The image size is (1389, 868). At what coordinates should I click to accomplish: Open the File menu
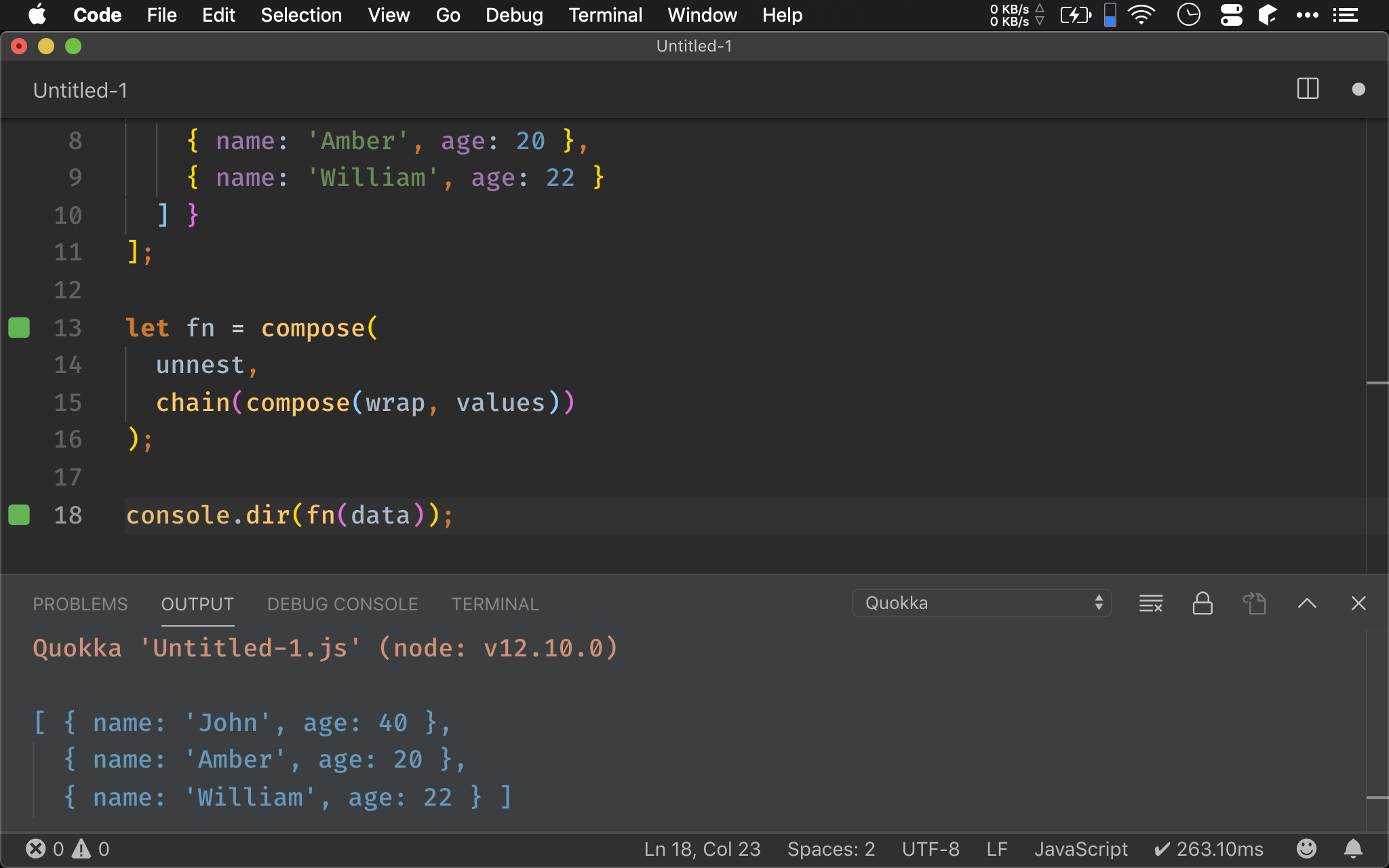click(x=161, y=15)
